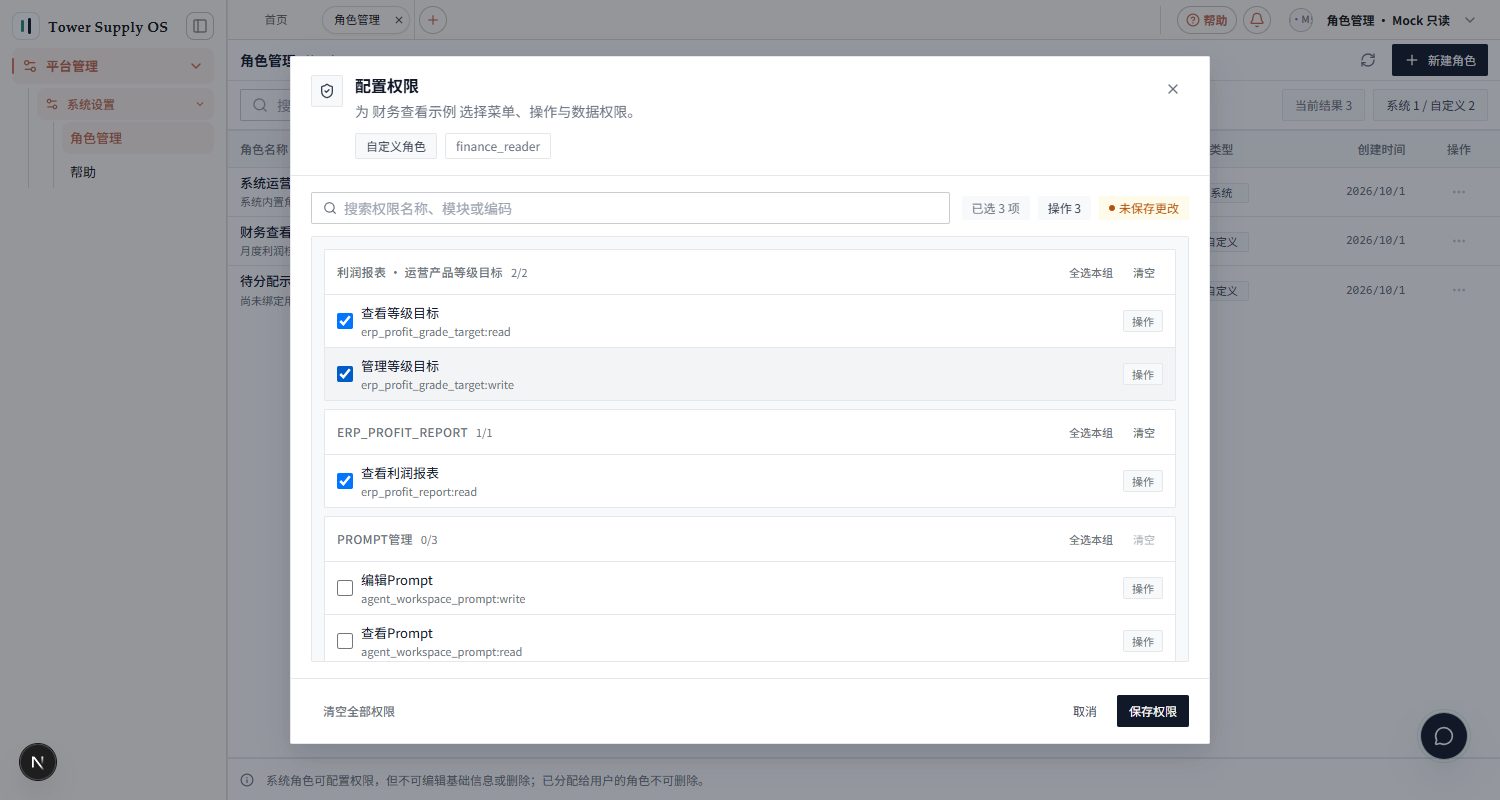Click the 系统设置 sidebar icon
The height and width of the screenshot is (800, 1500).
point(53,104)
